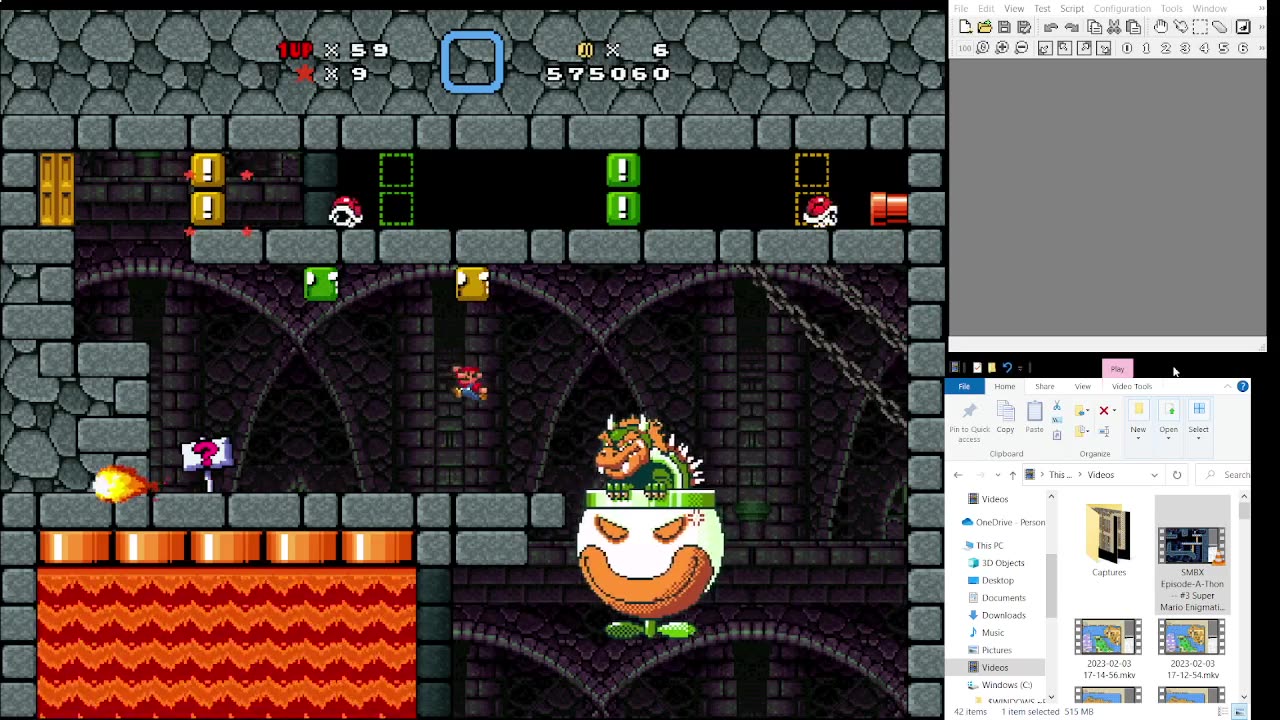Switch to section 3 in the editor
Image resolution: width=1280 pixels, height=720 pixels.
(x=1184, y=47)
